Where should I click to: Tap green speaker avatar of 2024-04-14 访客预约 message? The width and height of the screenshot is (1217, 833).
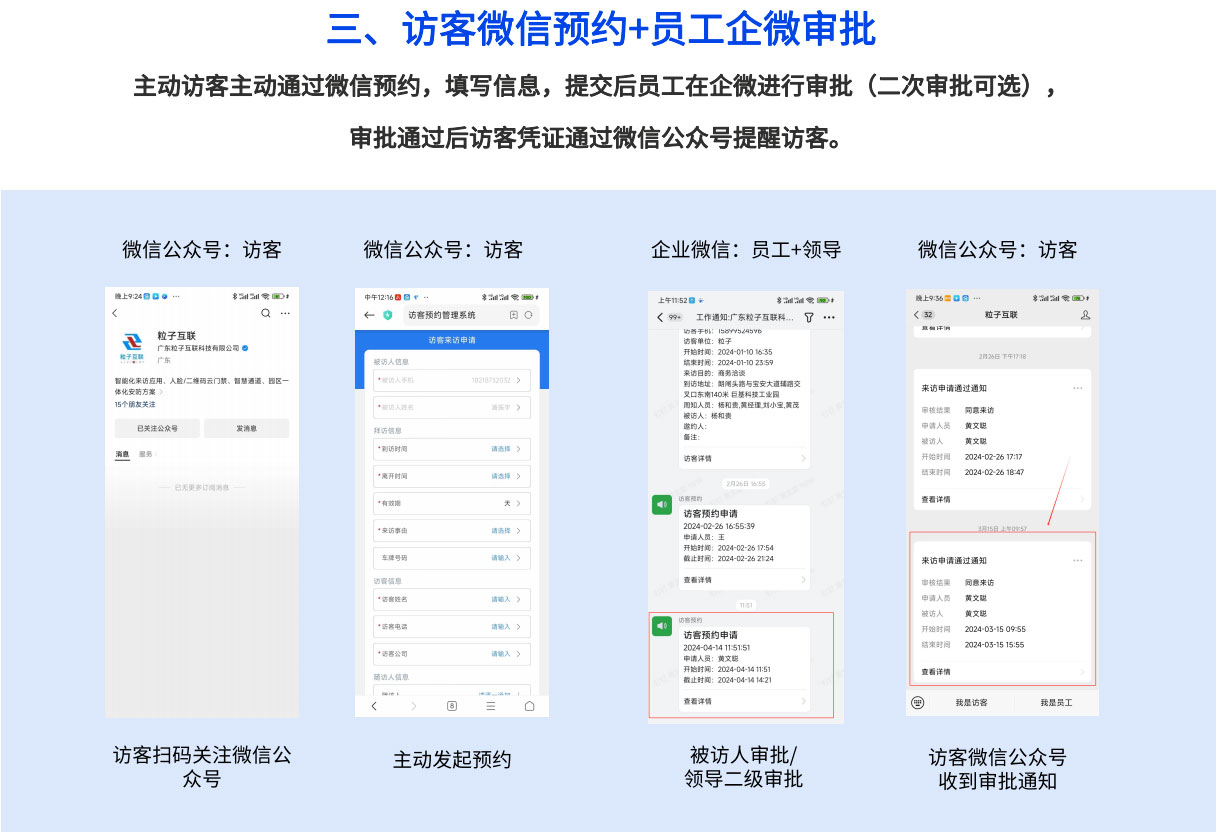point(661,626)
